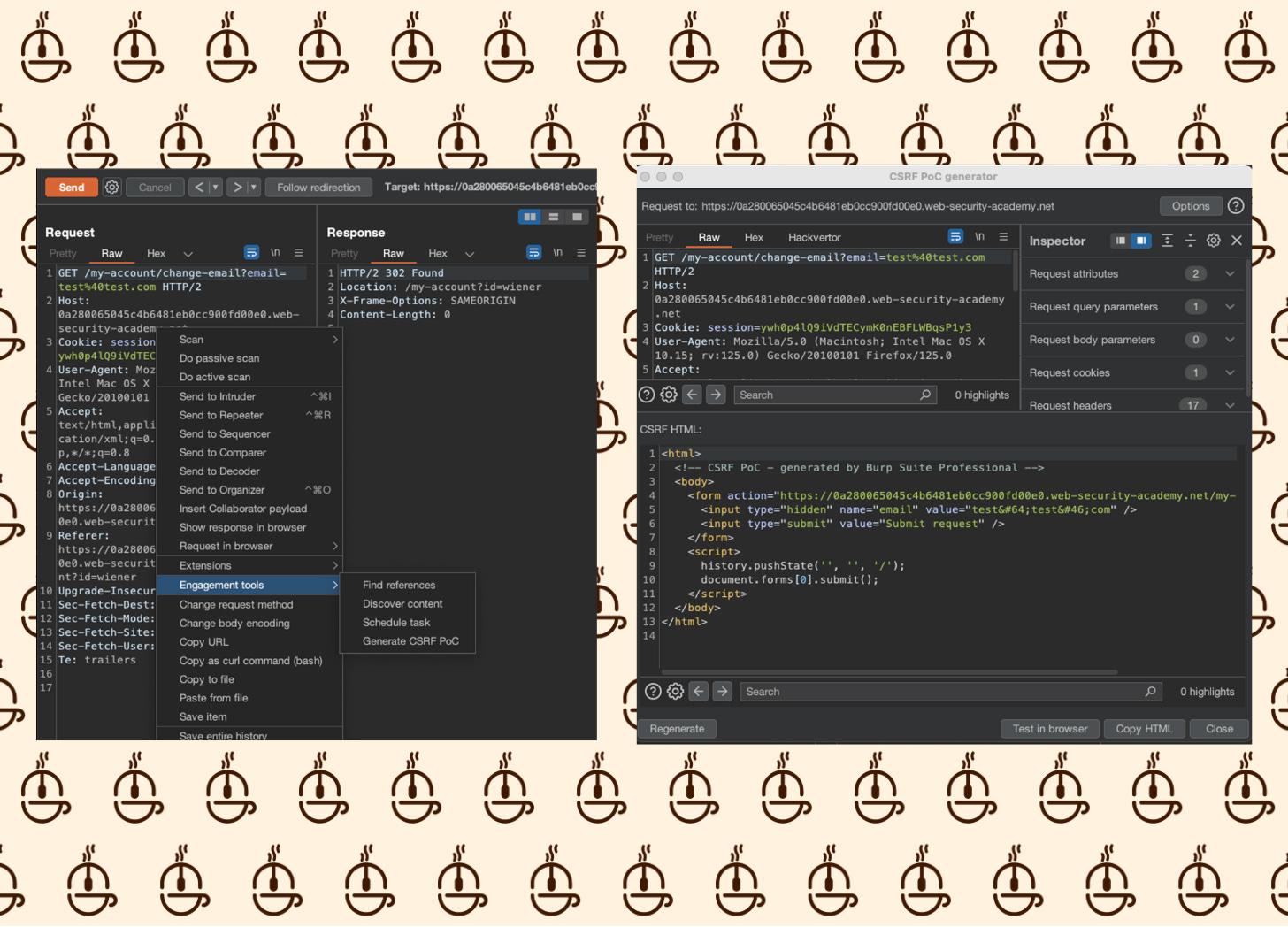The image size is (1288, 927).
Task: Collapse all Inspector sections icon
Action: [x=1191, y=241]
